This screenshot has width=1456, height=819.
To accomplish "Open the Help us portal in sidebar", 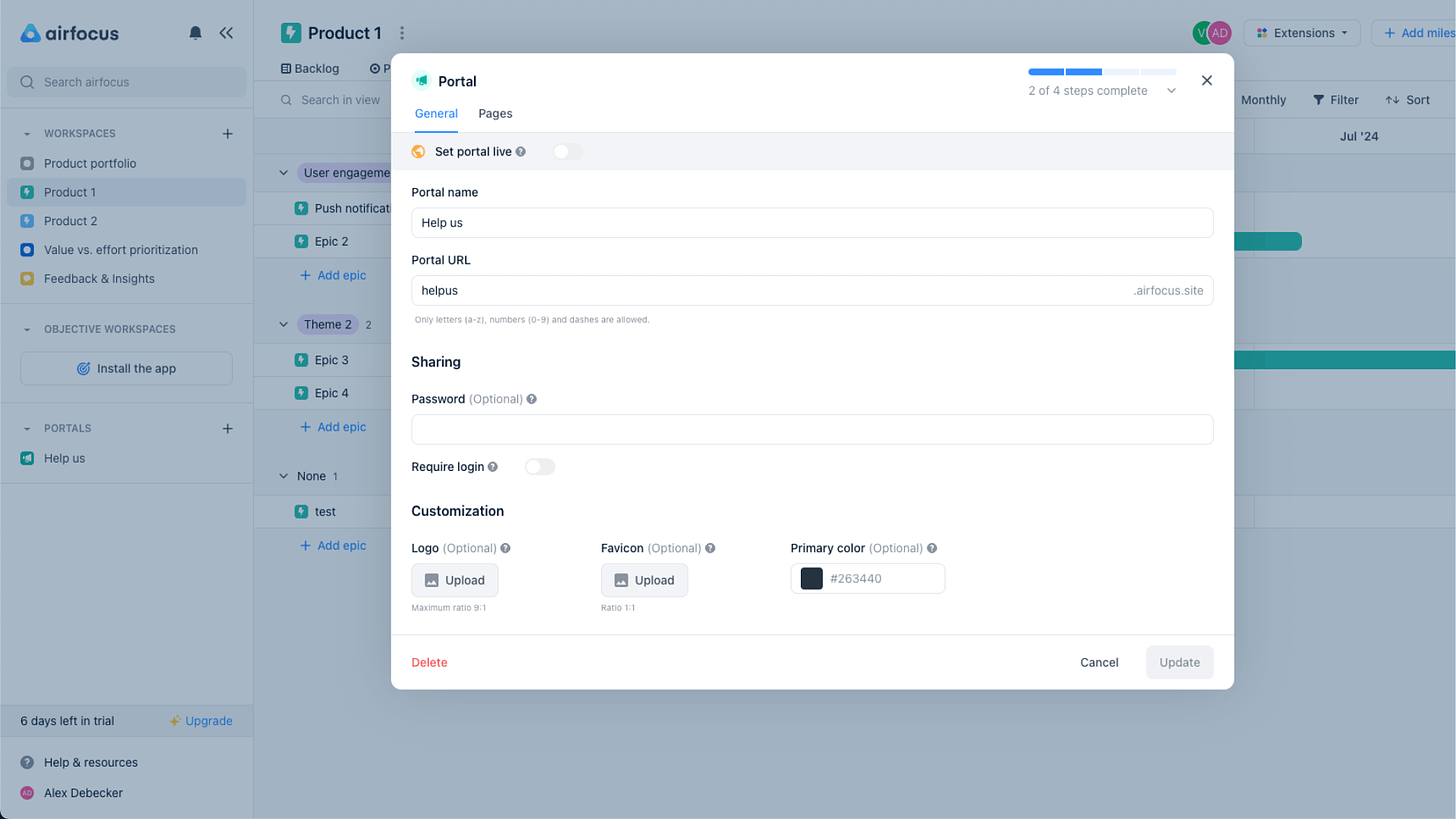I will [x=126, y=458].
